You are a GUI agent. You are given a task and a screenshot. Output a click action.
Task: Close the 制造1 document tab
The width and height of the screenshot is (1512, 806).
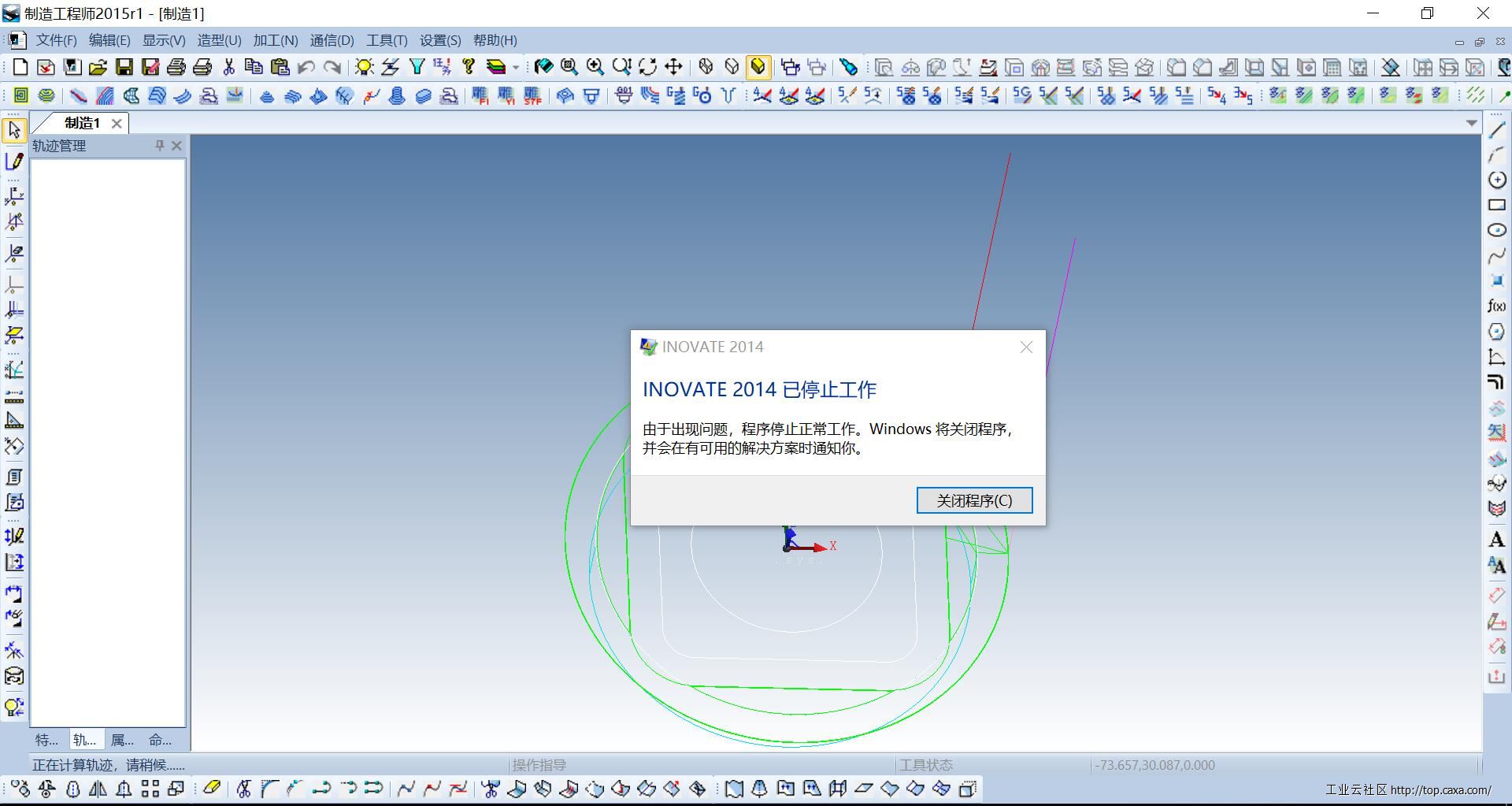(117, 123)
